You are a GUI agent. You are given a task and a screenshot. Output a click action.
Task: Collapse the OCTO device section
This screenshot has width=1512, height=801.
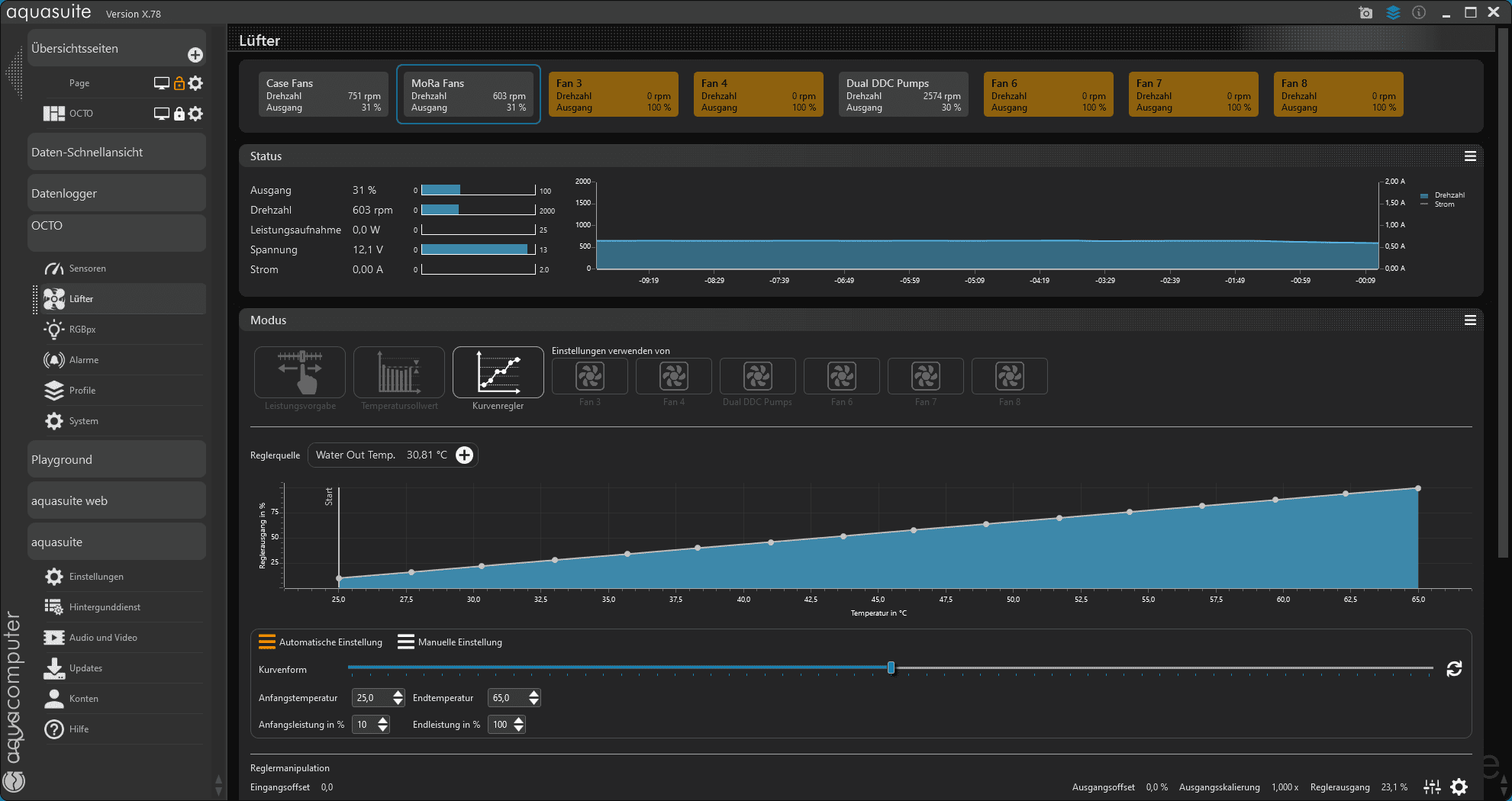(117, 233)
